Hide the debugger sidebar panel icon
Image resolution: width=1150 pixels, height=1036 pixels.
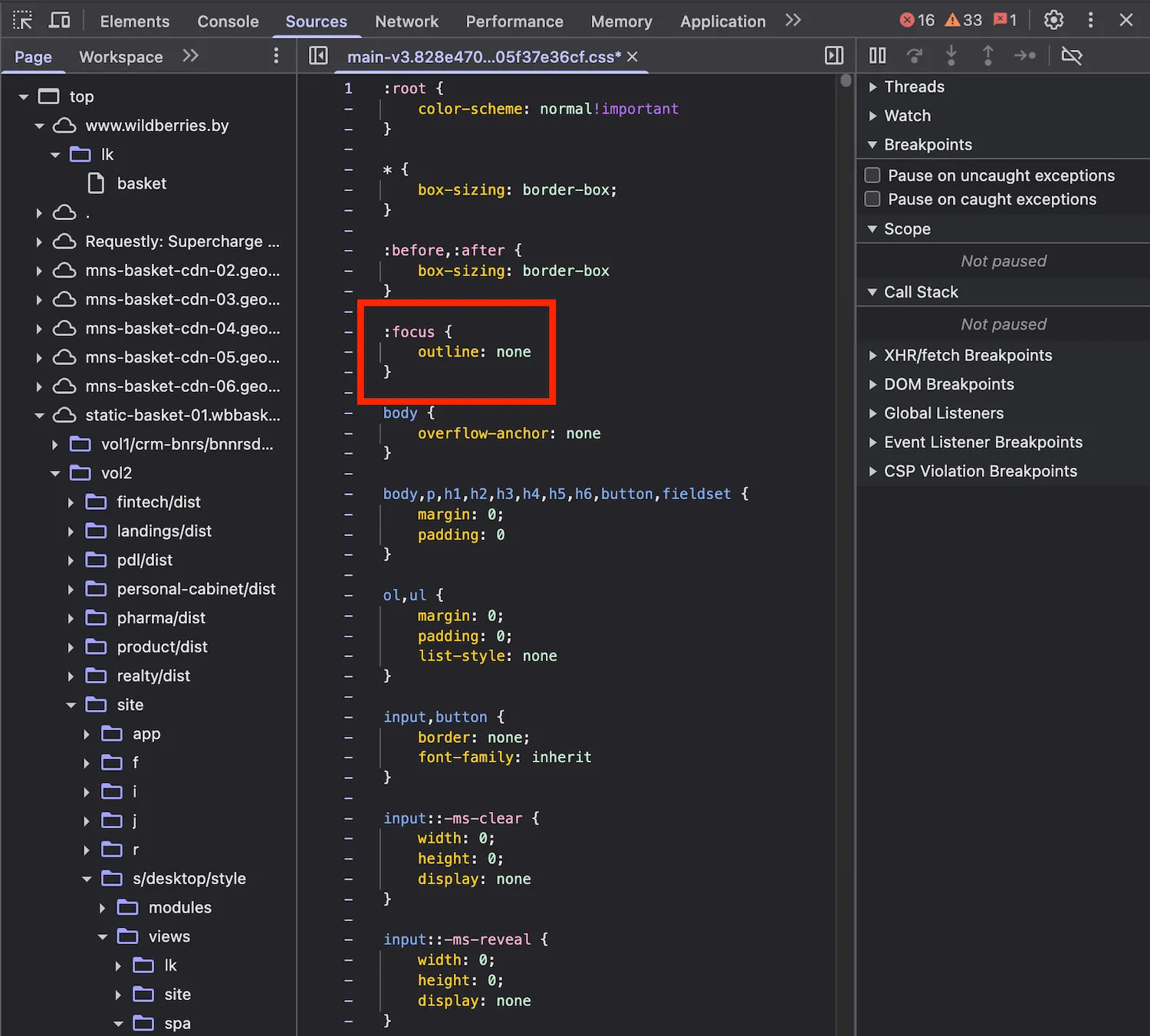tap(833, 56)
